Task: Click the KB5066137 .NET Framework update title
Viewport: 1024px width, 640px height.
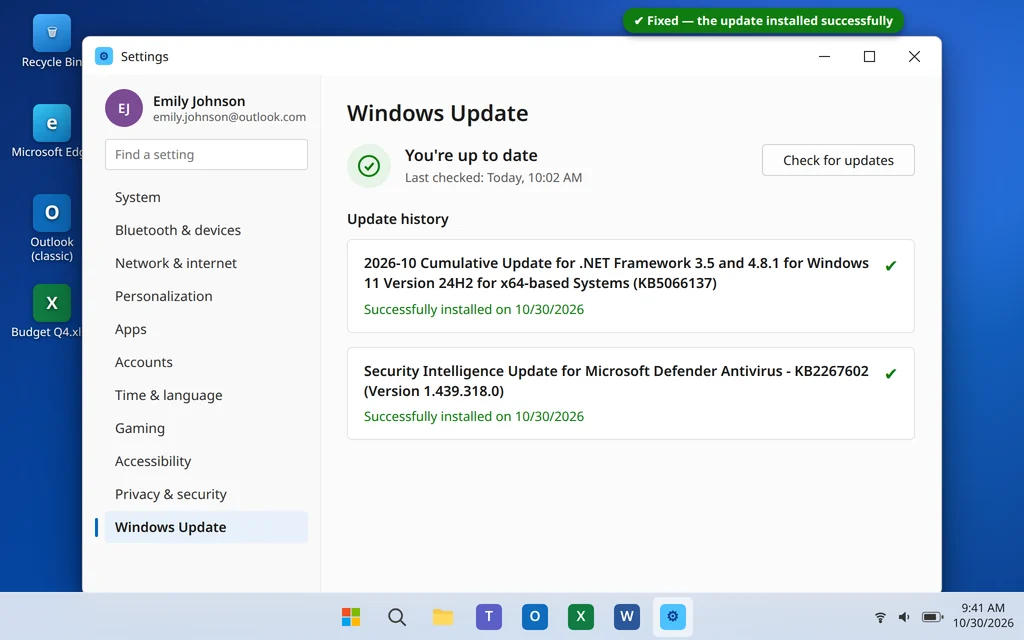Action: pos(616,273)
